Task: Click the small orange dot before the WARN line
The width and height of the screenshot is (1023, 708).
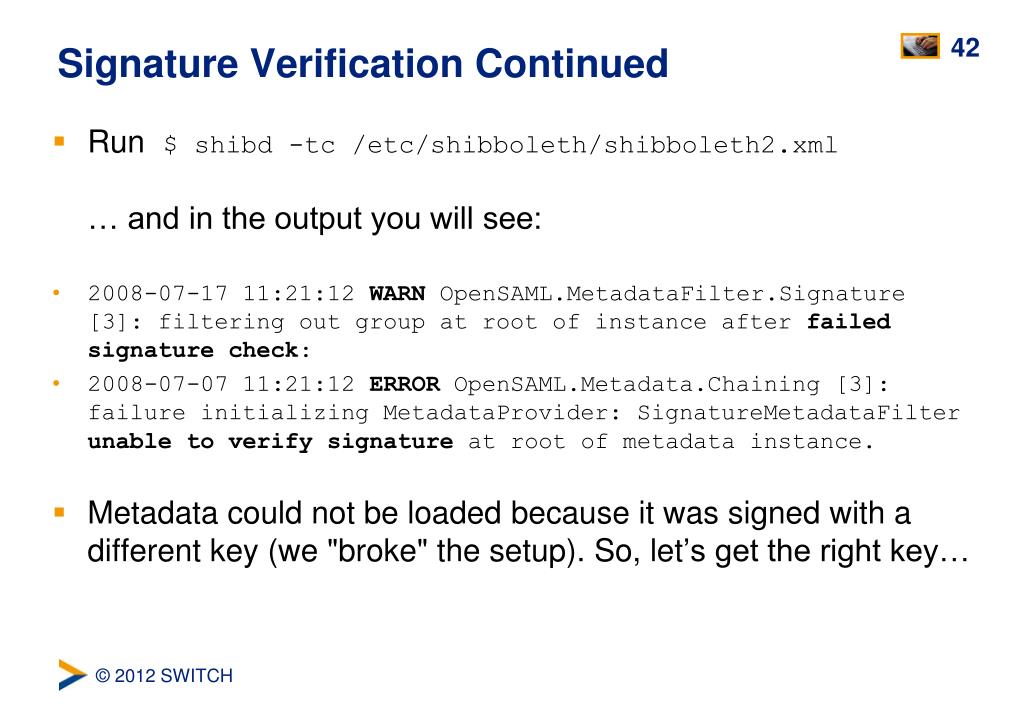Action: (x=57, y=293)
